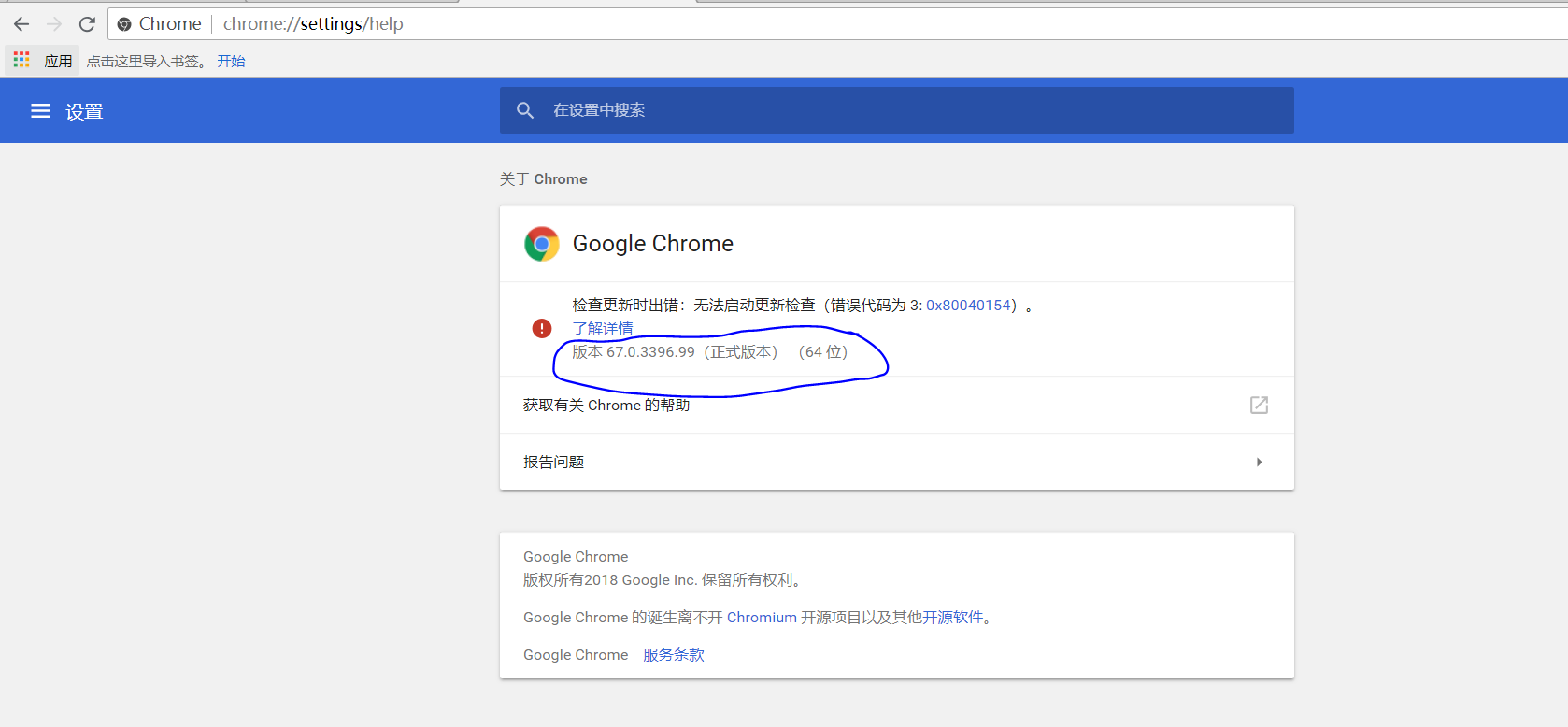
Task: Click the browser back arrow
Action: point(21,24)
